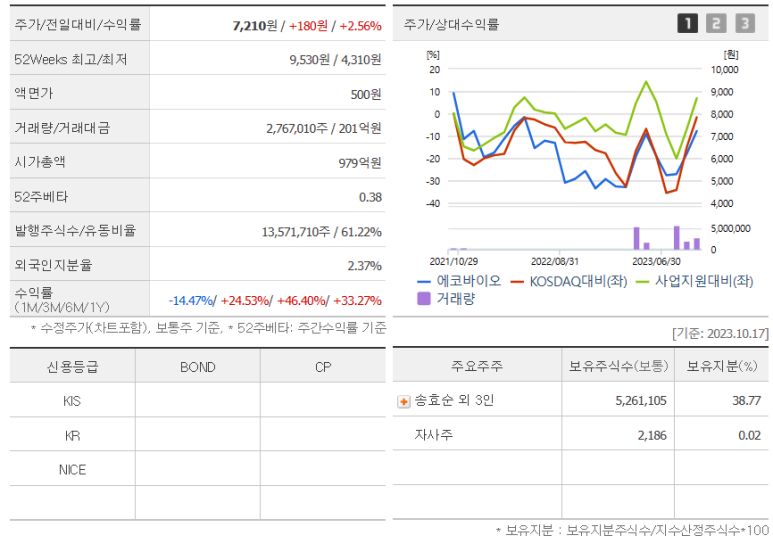Click the 7,210원 stock price value
773x544 pixels.
point(255,26)
